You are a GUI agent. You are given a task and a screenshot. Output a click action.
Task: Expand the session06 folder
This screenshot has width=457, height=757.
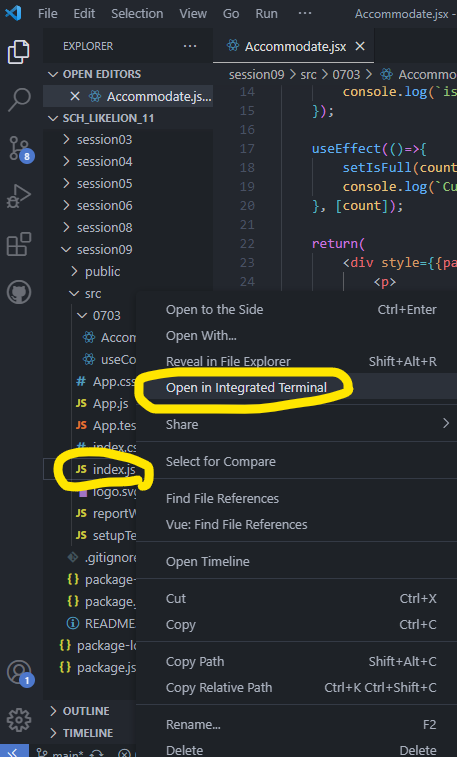click(x=128, y=206)
